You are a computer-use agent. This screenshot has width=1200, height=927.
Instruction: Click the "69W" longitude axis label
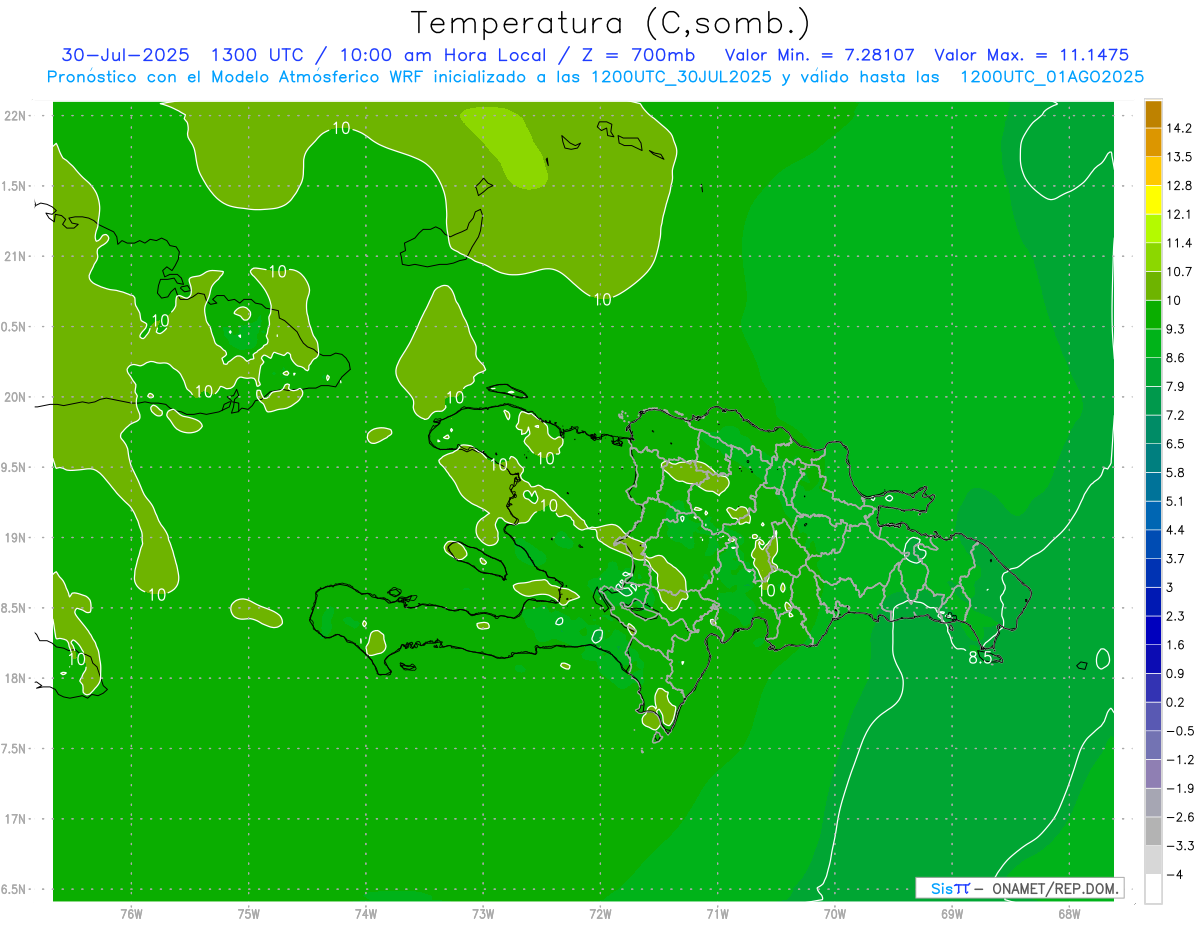click(951, 914)
